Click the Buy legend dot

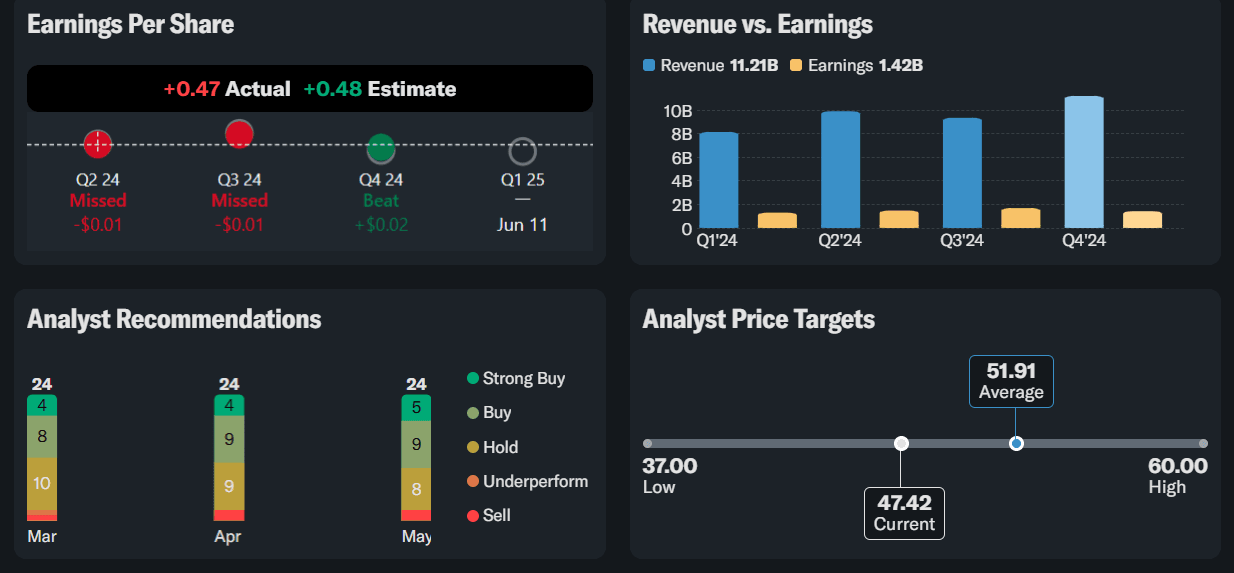473,413
